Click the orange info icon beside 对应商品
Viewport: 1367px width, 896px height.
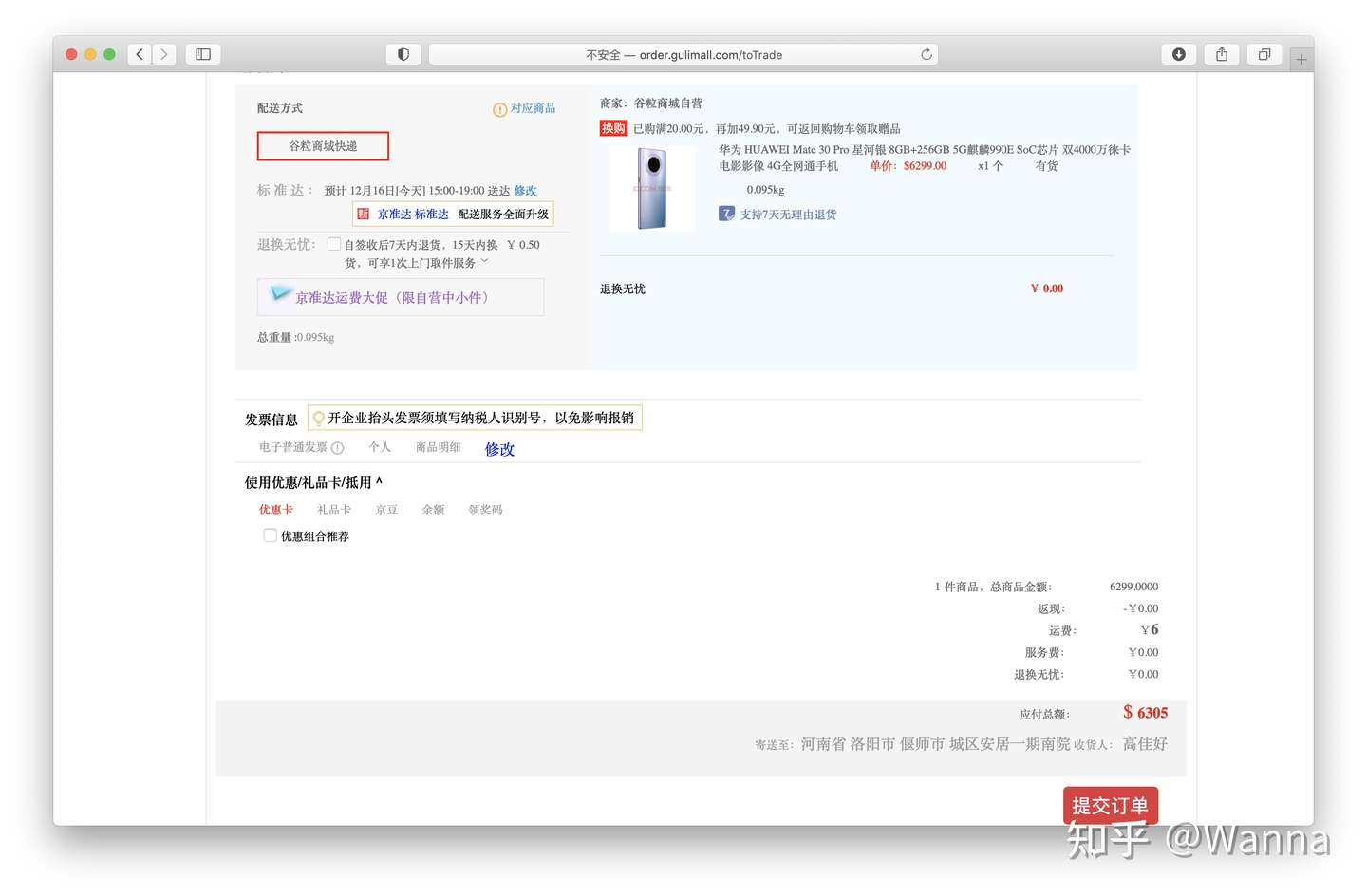tap(499, 109)
